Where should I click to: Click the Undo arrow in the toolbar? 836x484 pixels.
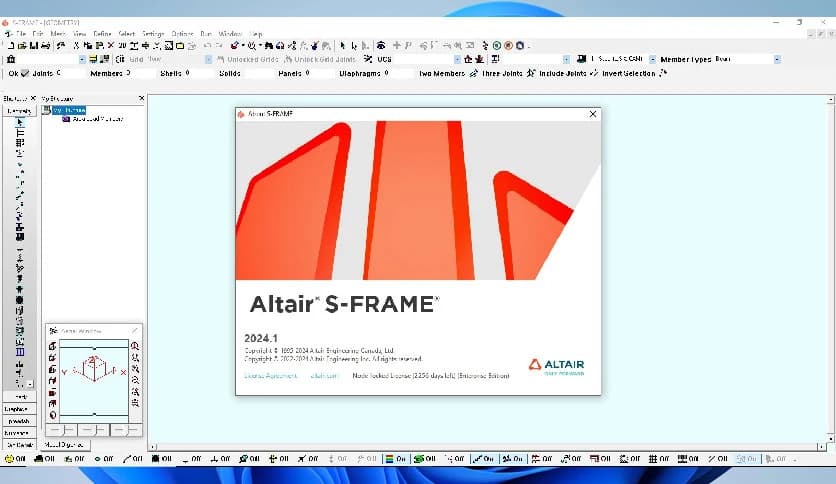pyautogui.click(x=207, y=46)
